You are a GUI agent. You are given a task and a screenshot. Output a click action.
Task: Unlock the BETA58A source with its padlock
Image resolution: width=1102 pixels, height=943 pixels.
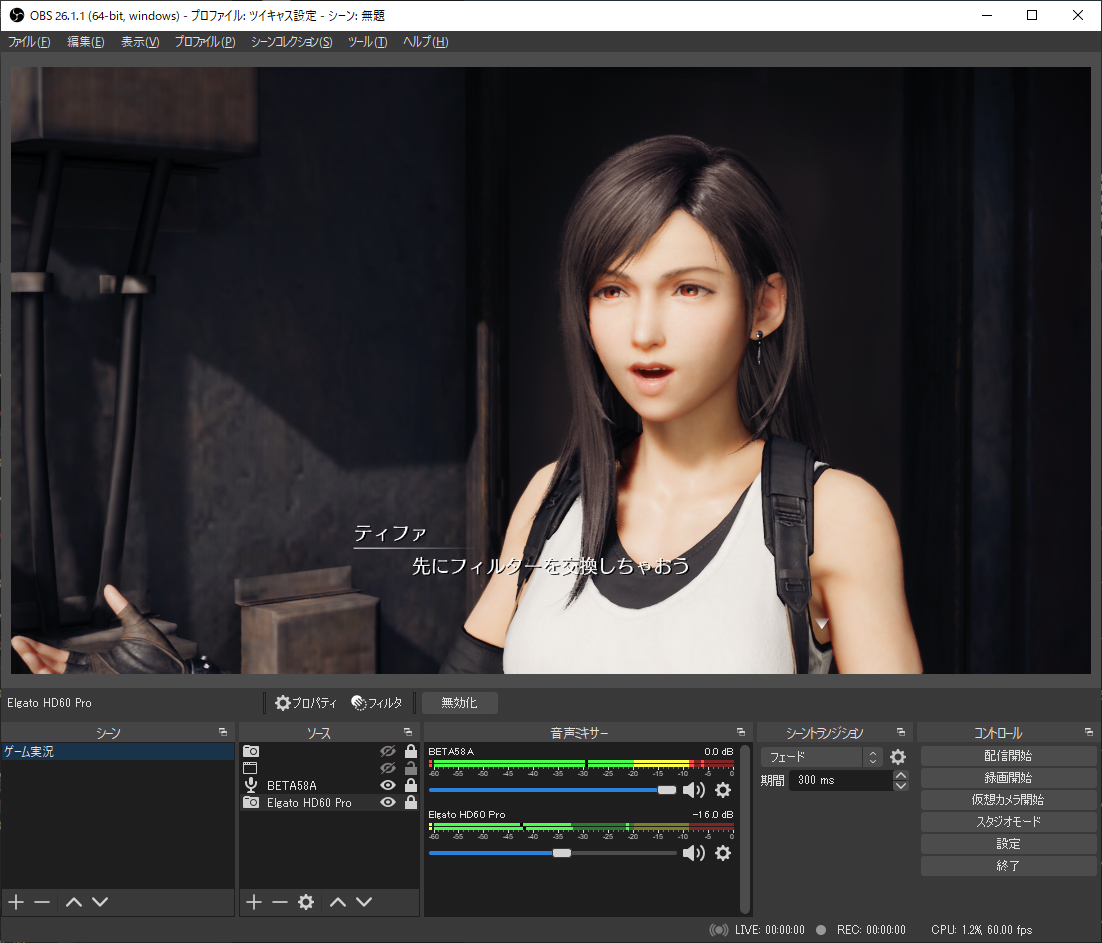pos(411,785)
